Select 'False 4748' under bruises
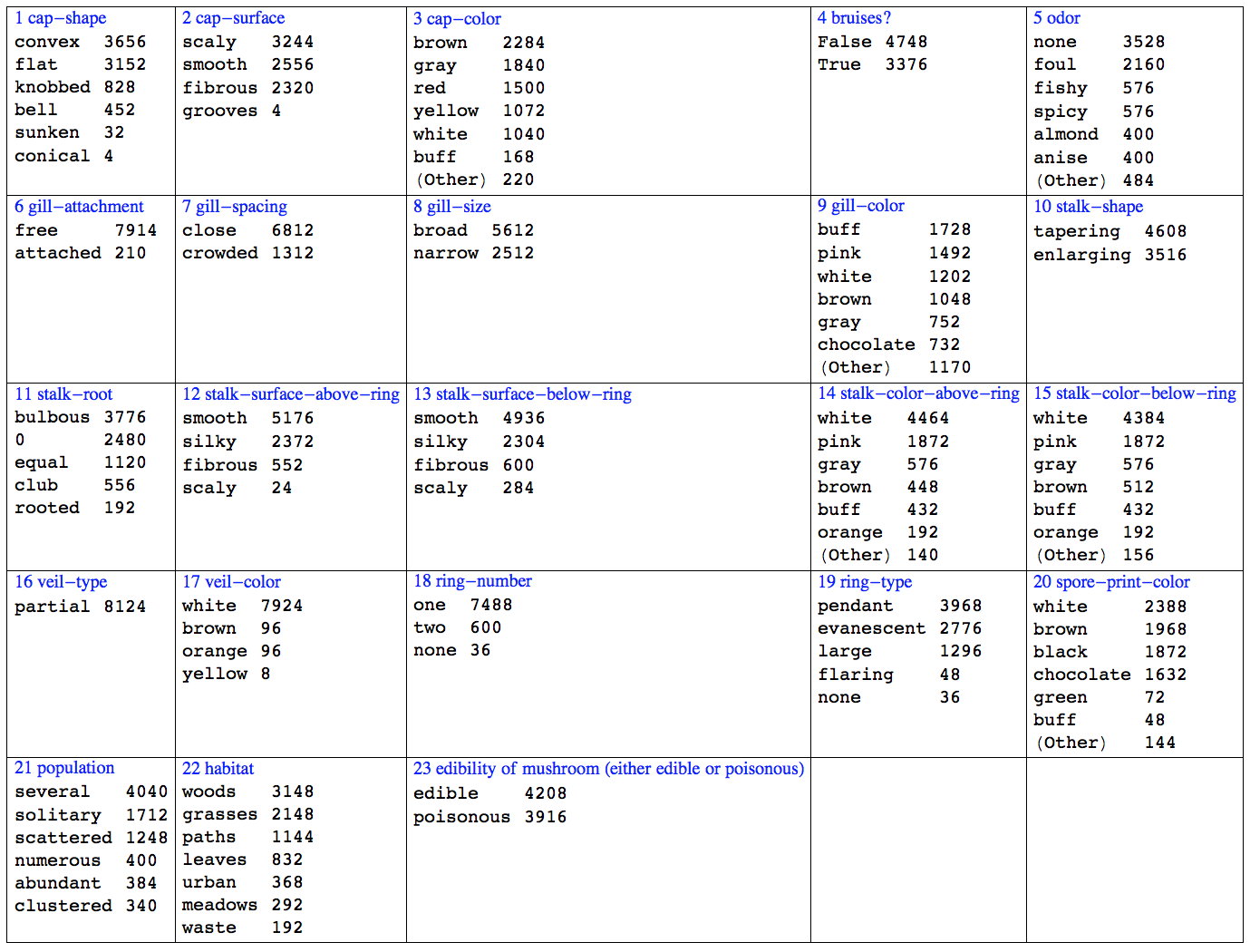1250x952 pixels. click(x=872, y=42)
